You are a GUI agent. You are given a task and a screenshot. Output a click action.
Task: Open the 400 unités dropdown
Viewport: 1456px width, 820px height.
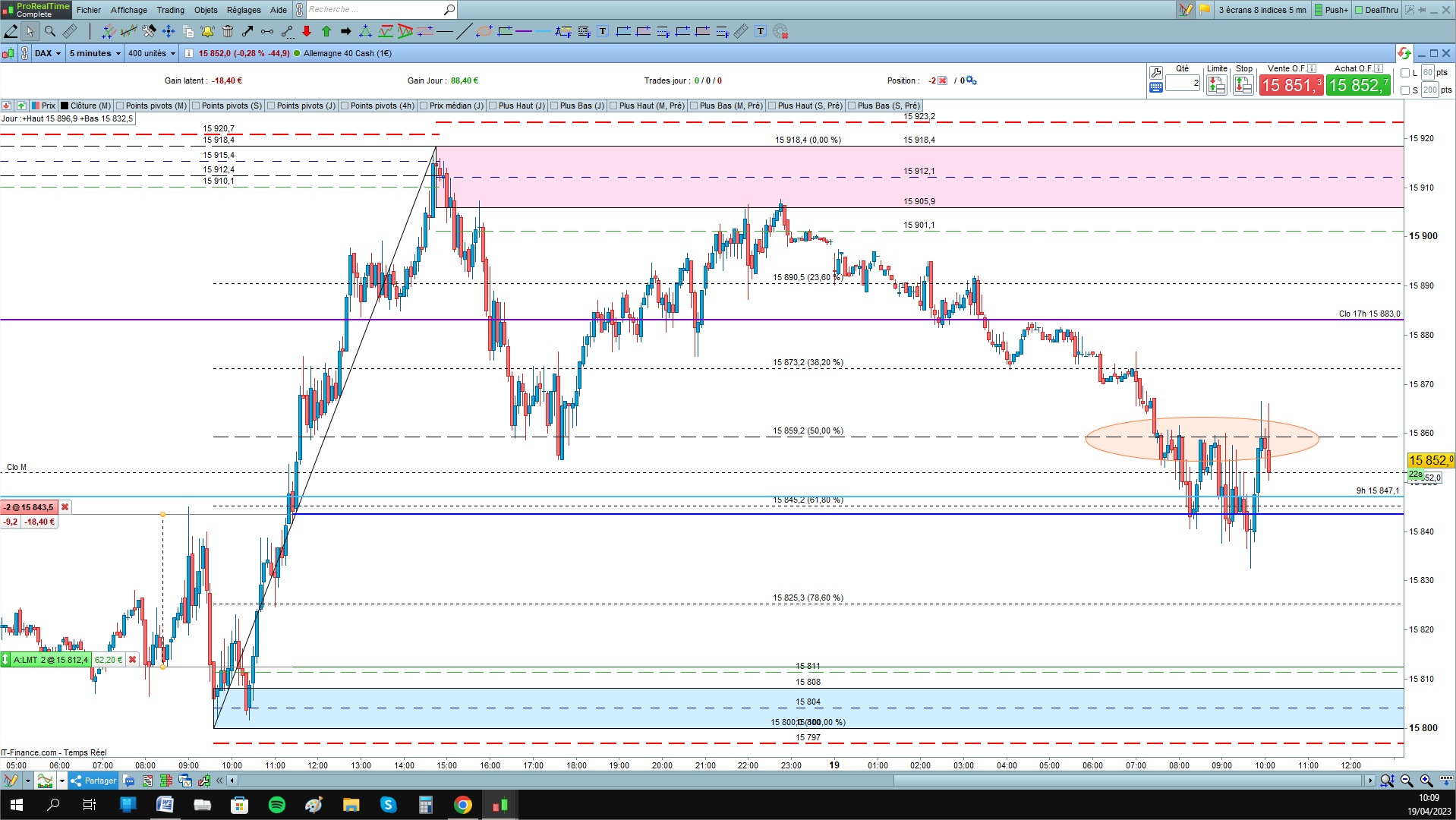pyautogui.click(x=152, y=53)
